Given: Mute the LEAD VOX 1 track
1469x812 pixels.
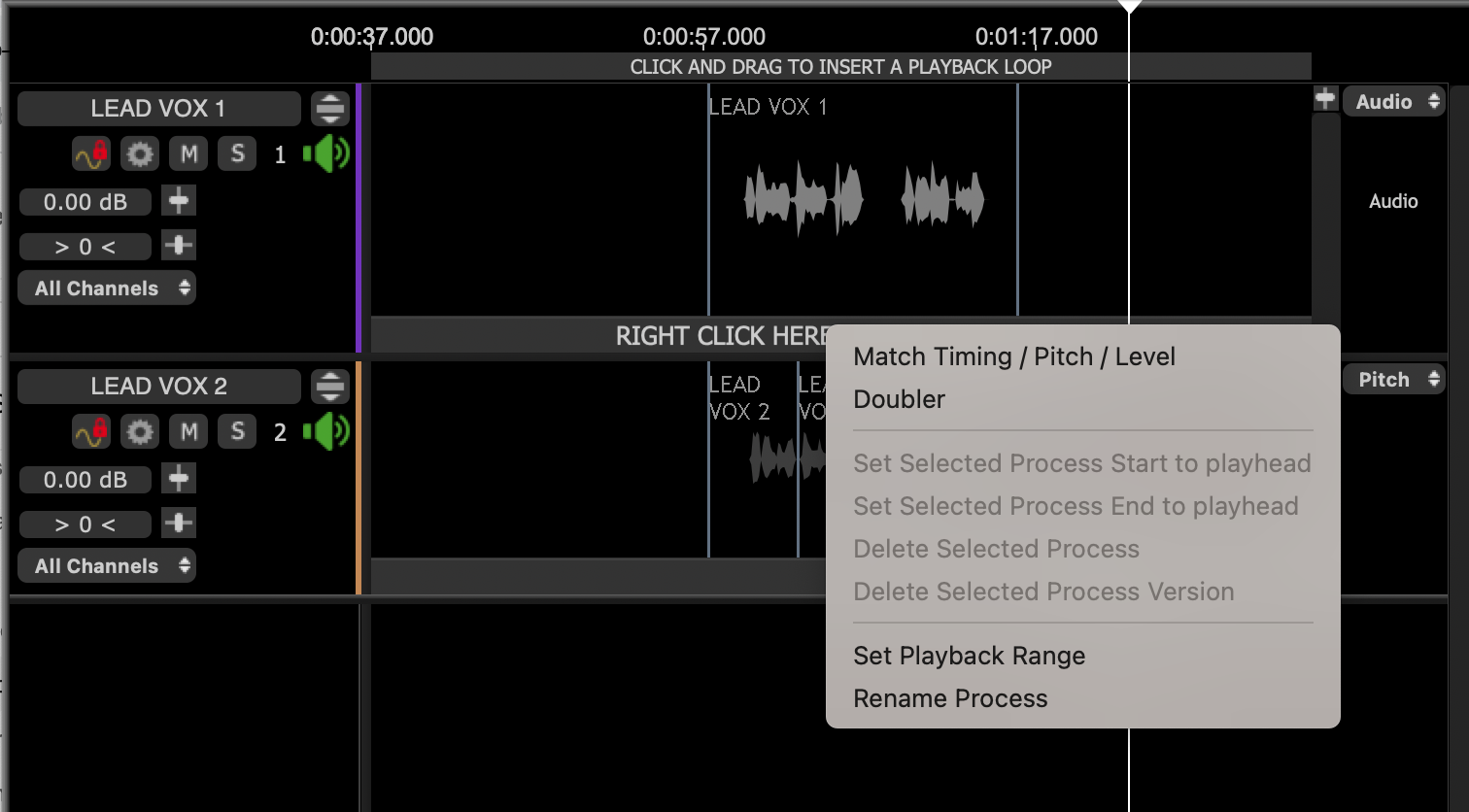Looking at the screenshot, I should coord(188,153).
